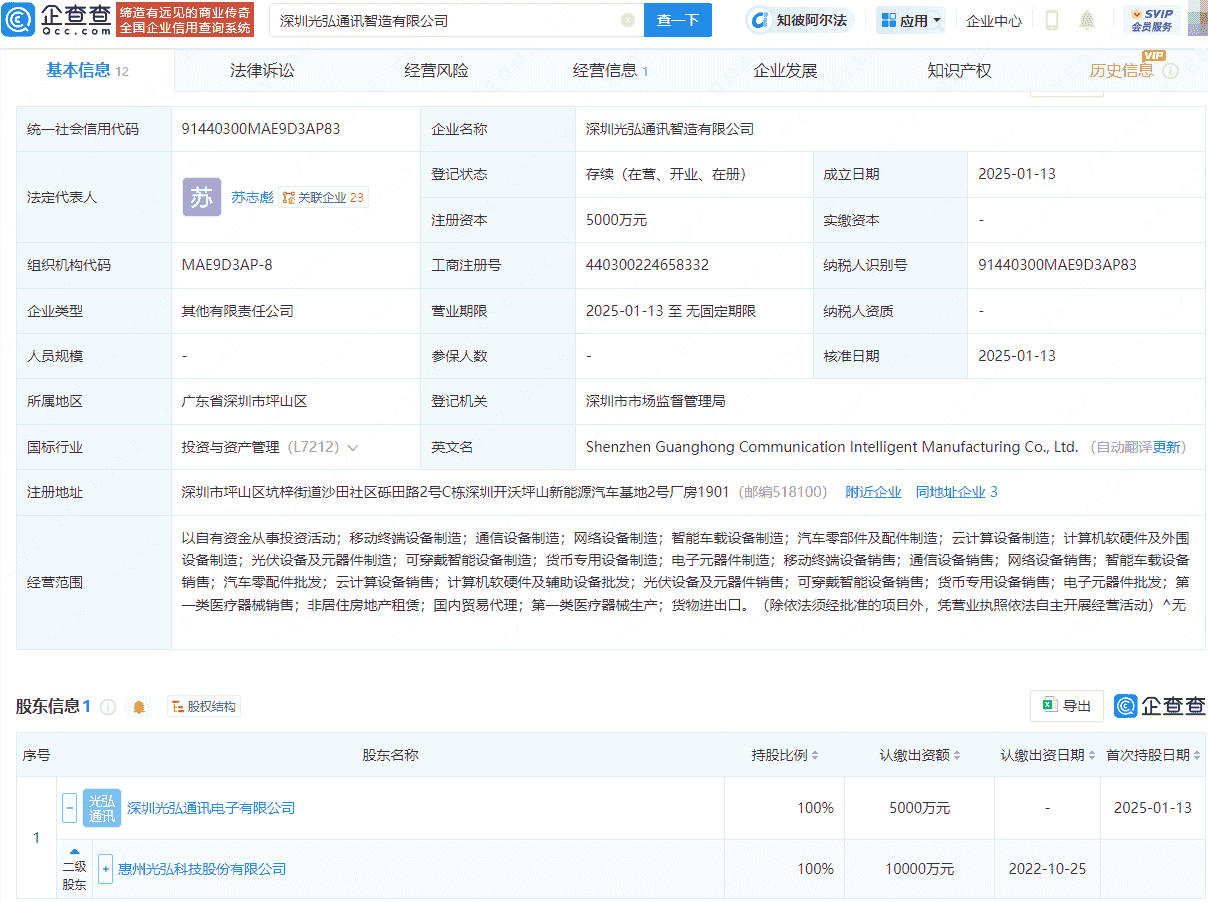Open the 知识产权 tab

(x=958, y=70)
